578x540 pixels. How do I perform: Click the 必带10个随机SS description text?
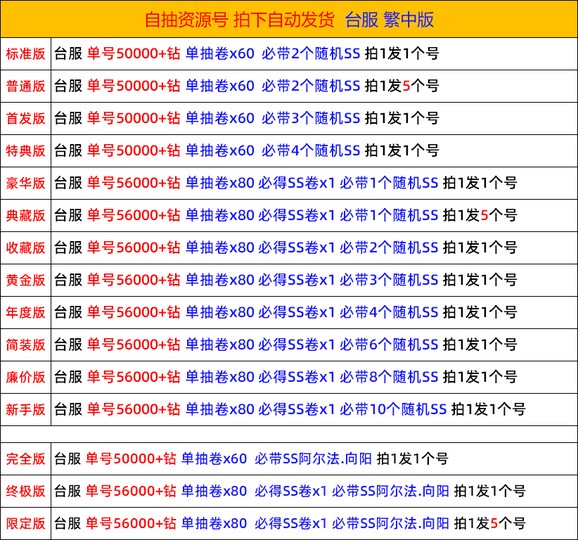(x=393, y=409)
